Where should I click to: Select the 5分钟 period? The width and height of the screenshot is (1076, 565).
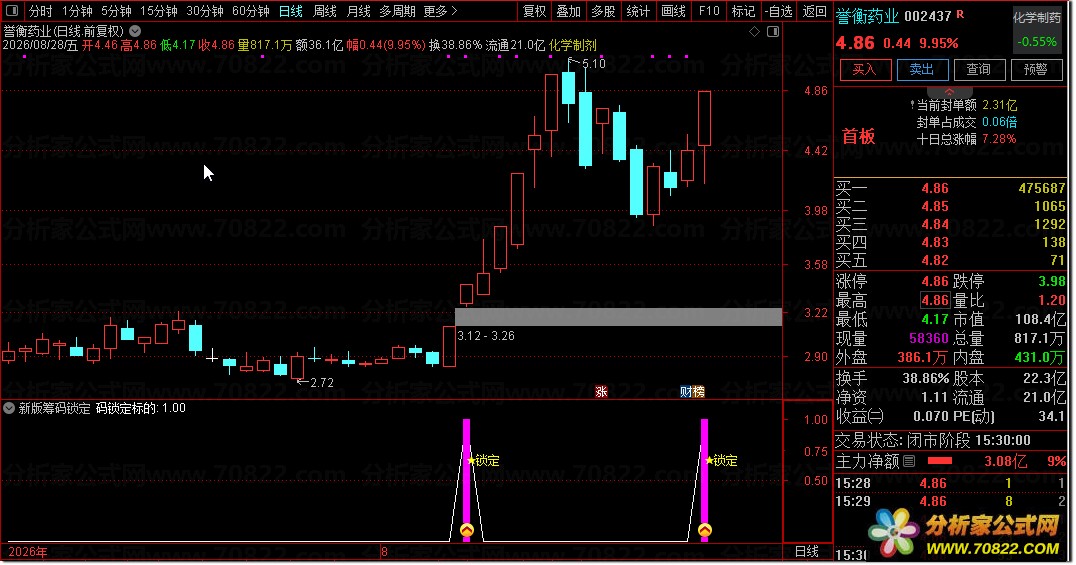tap(116, 11)
